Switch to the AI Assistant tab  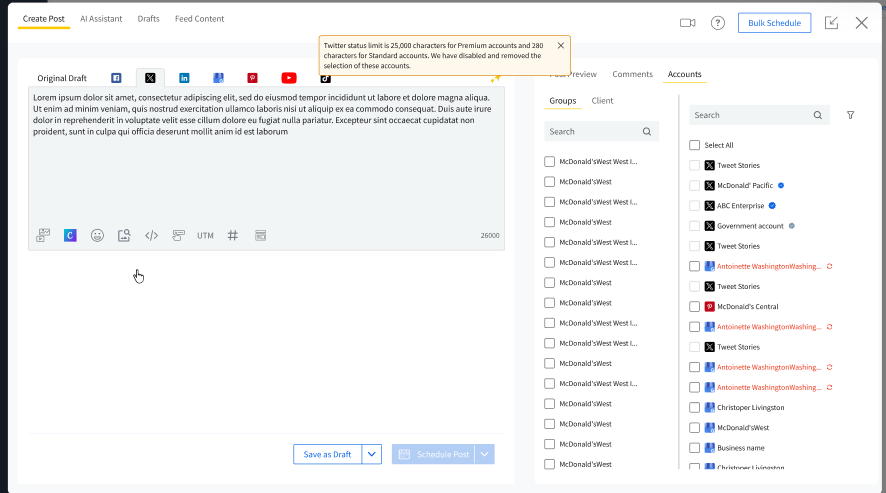(101, 19)
